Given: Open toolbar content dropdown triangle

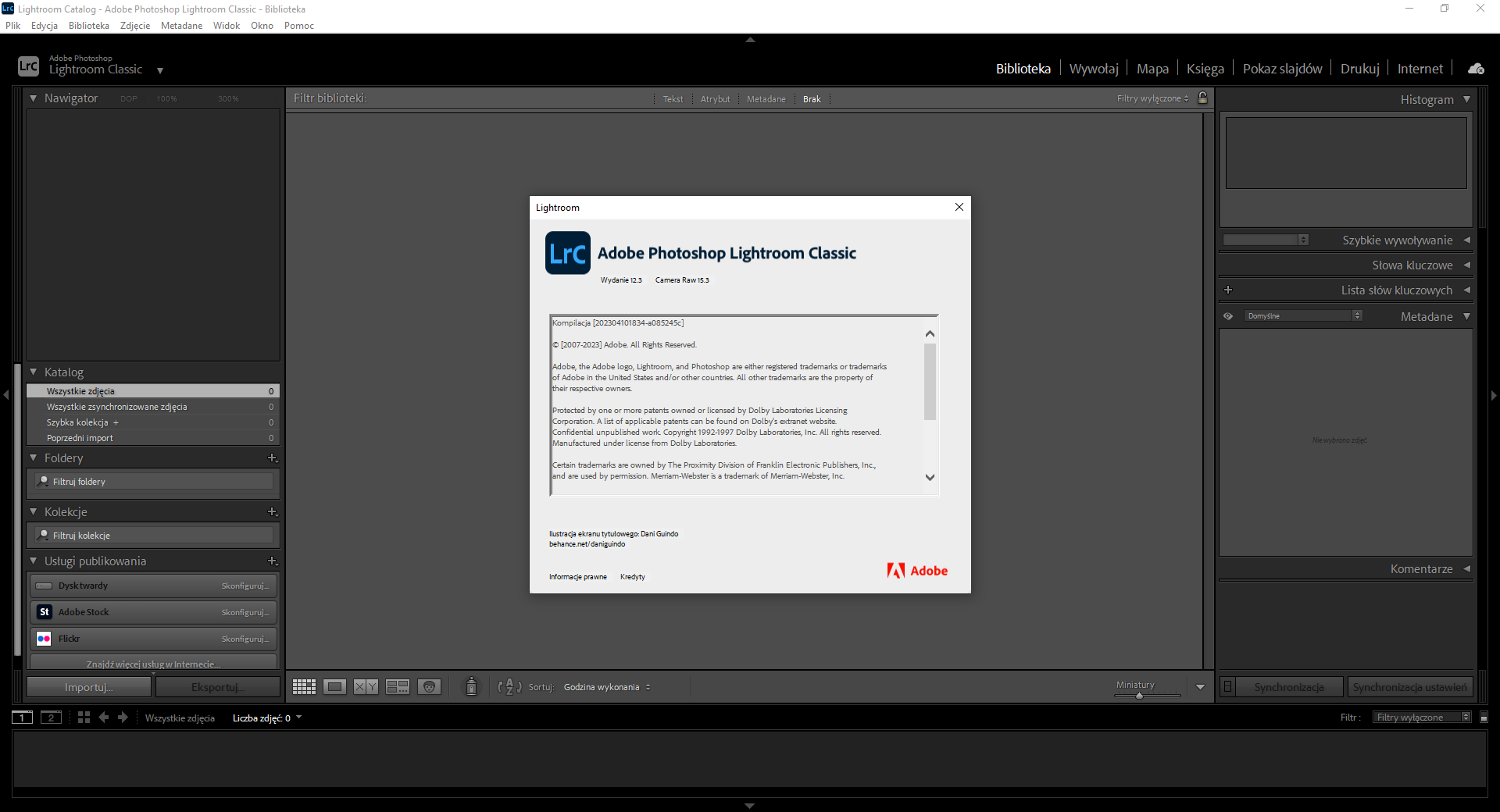Looking at the screenshot, I should tap(1200, 687).
